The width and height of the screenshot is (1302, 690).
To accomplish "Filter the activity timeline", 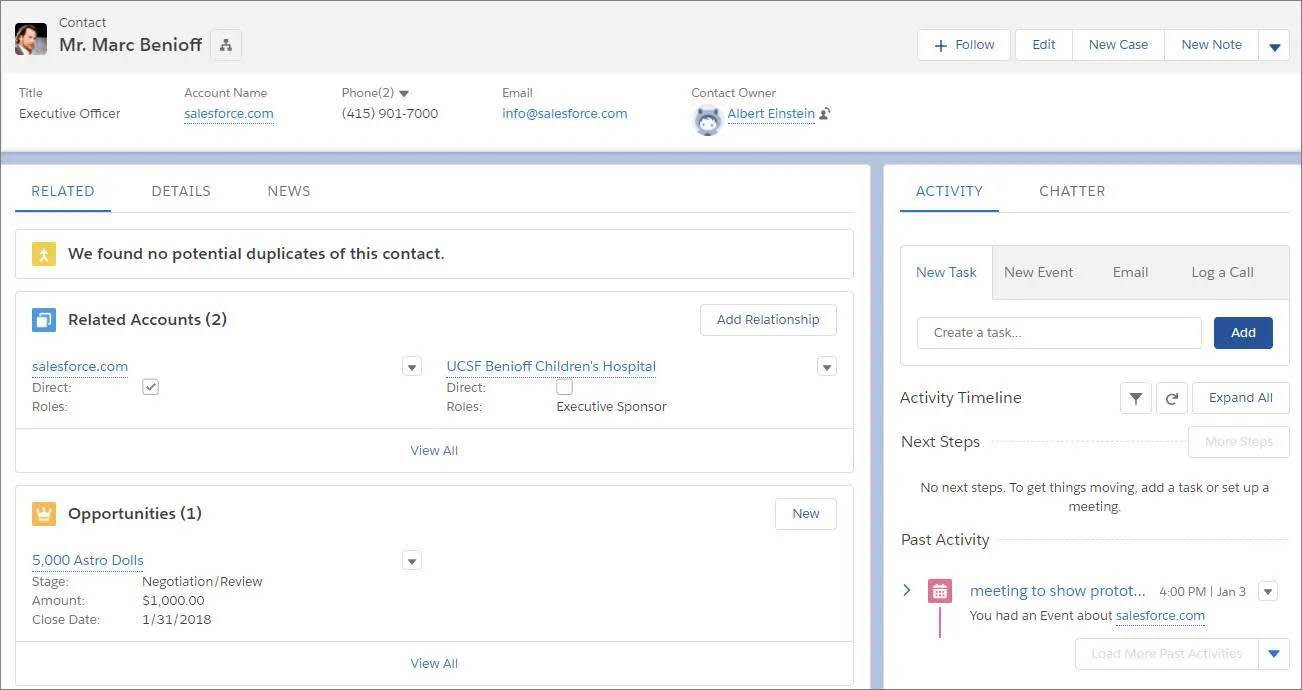I will click(x=1135, y=398).
